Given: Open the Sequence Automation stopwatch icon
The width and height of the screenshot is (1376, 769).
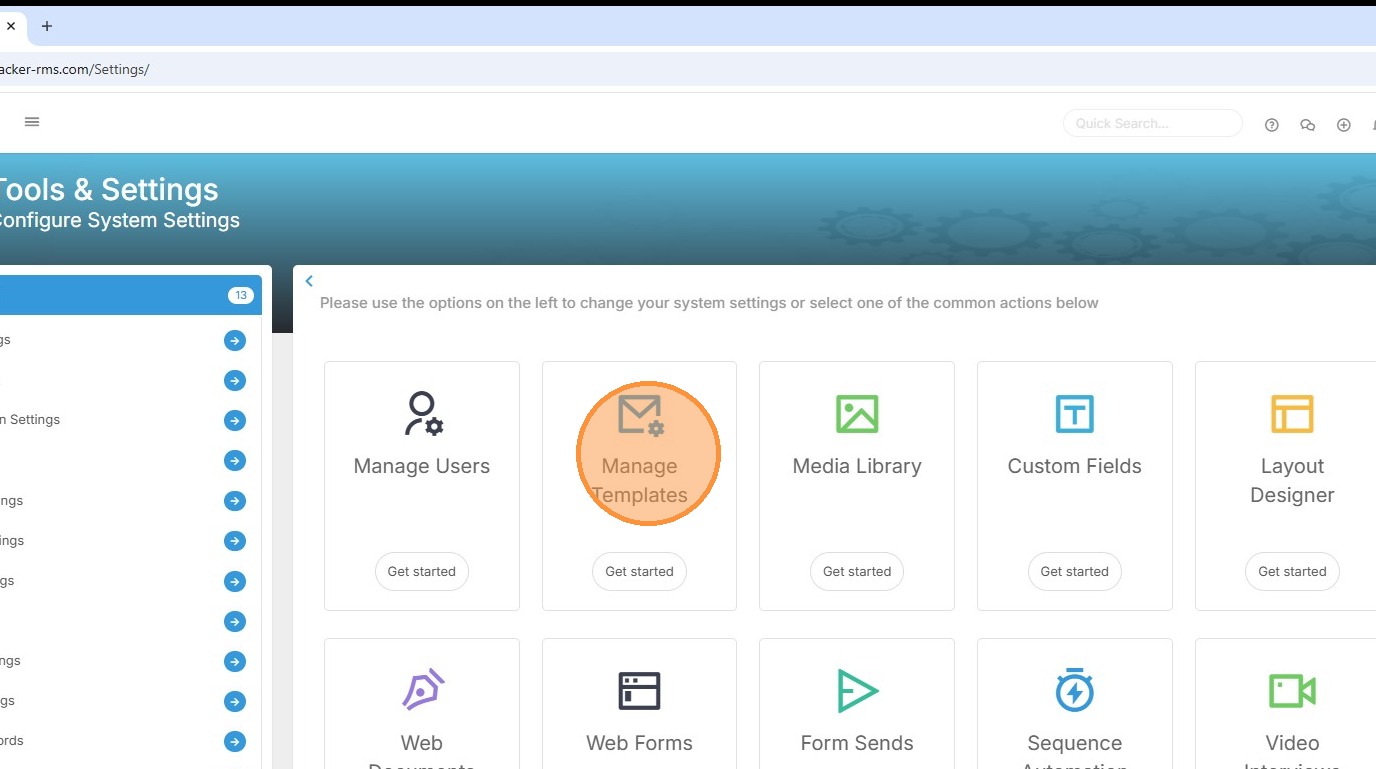Looking at the screenshot, I should click(1074, 690).
